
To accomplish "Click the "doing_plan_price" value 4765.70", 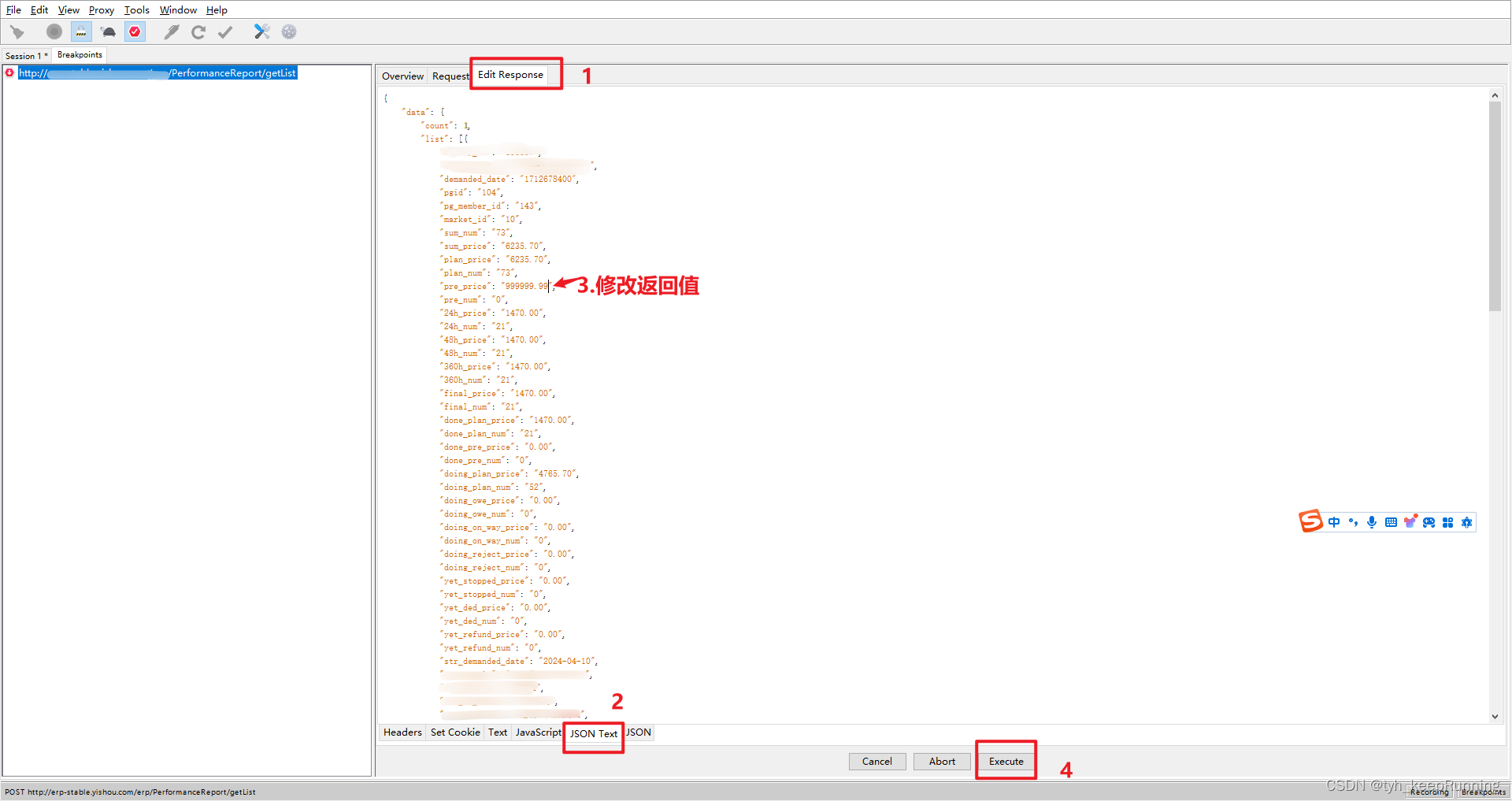I will coord(556,473).
